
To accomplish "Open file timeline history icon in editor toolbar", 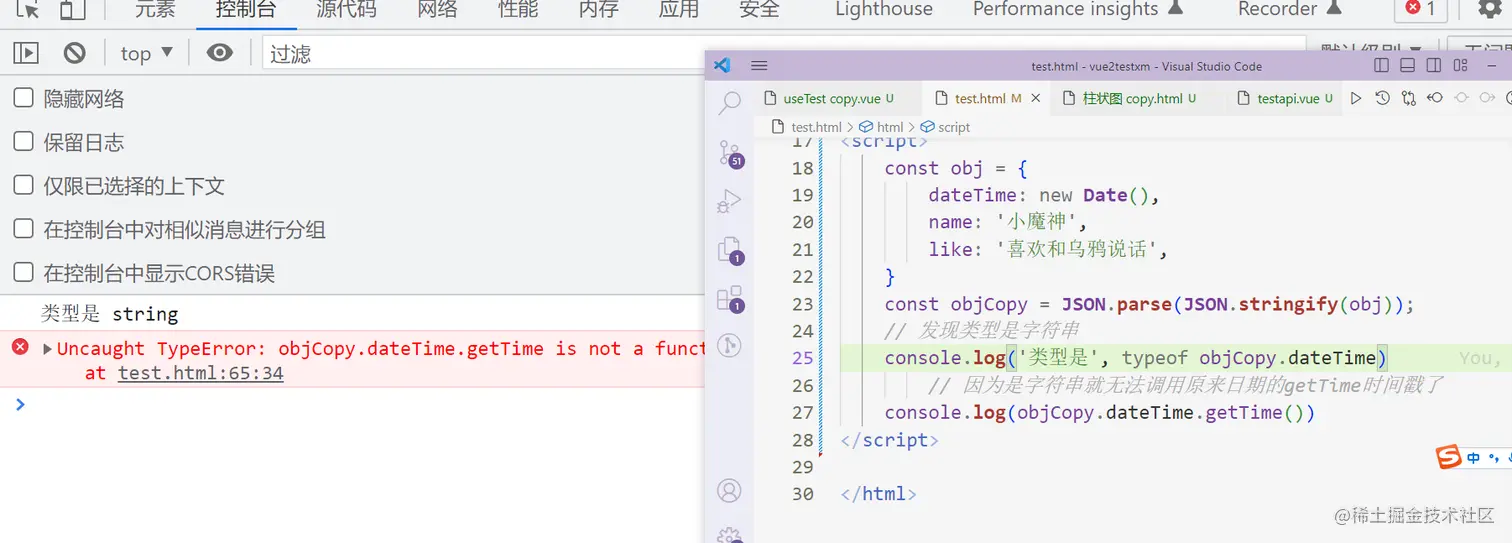I will [1382, 98].
